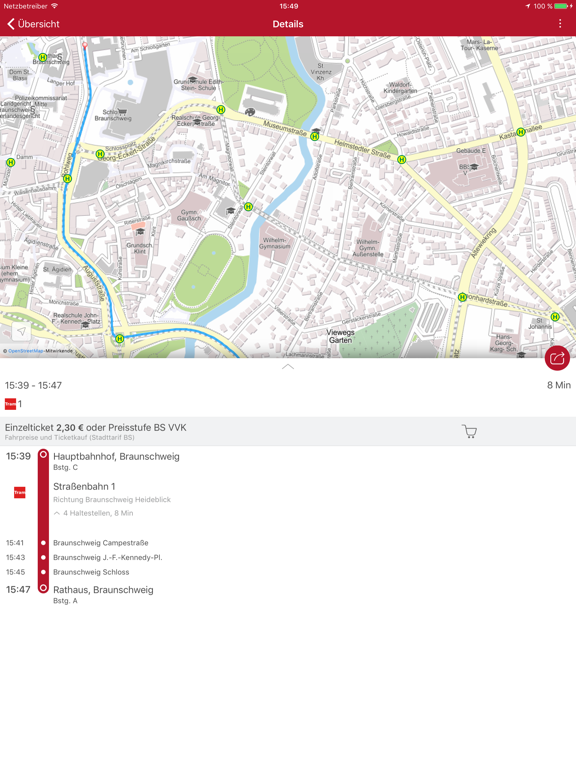Tap Fahrpreise und Ticketkauf (Stadttarif BS) note

coord(70,437)
